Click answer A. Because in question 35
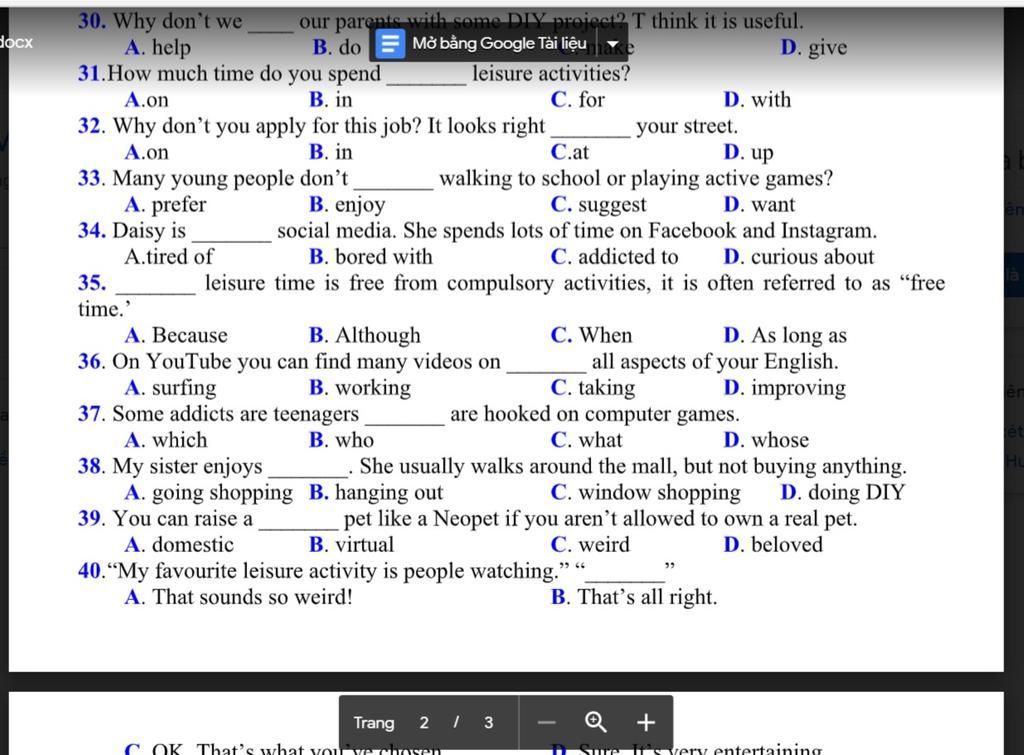This screenshot has height=755, width=1024. point(176,335)
